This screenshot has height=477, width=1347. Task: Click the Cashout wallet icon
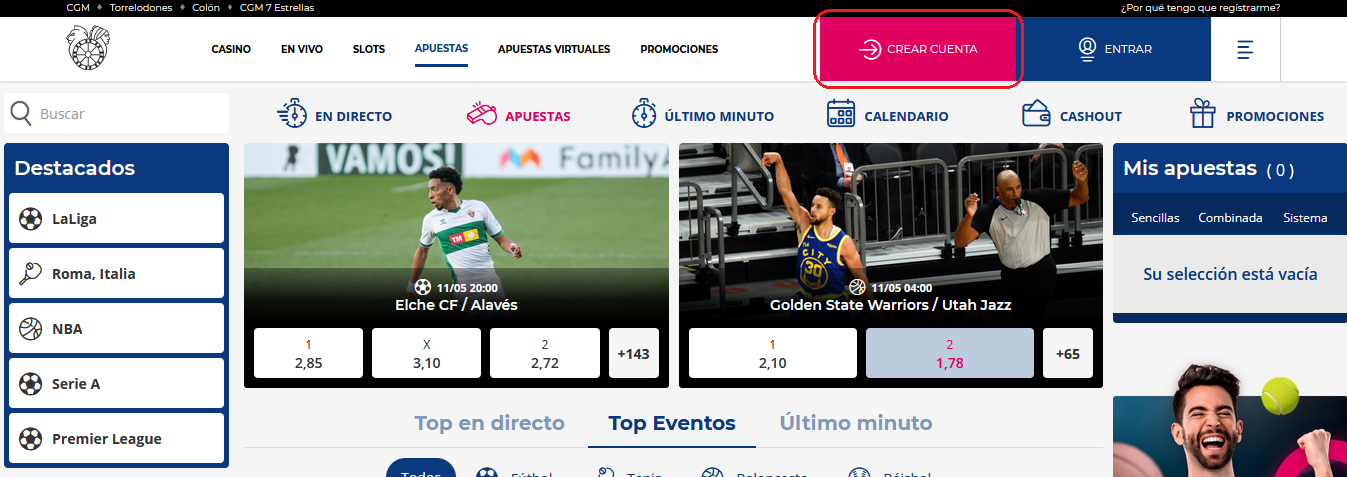1036,114
